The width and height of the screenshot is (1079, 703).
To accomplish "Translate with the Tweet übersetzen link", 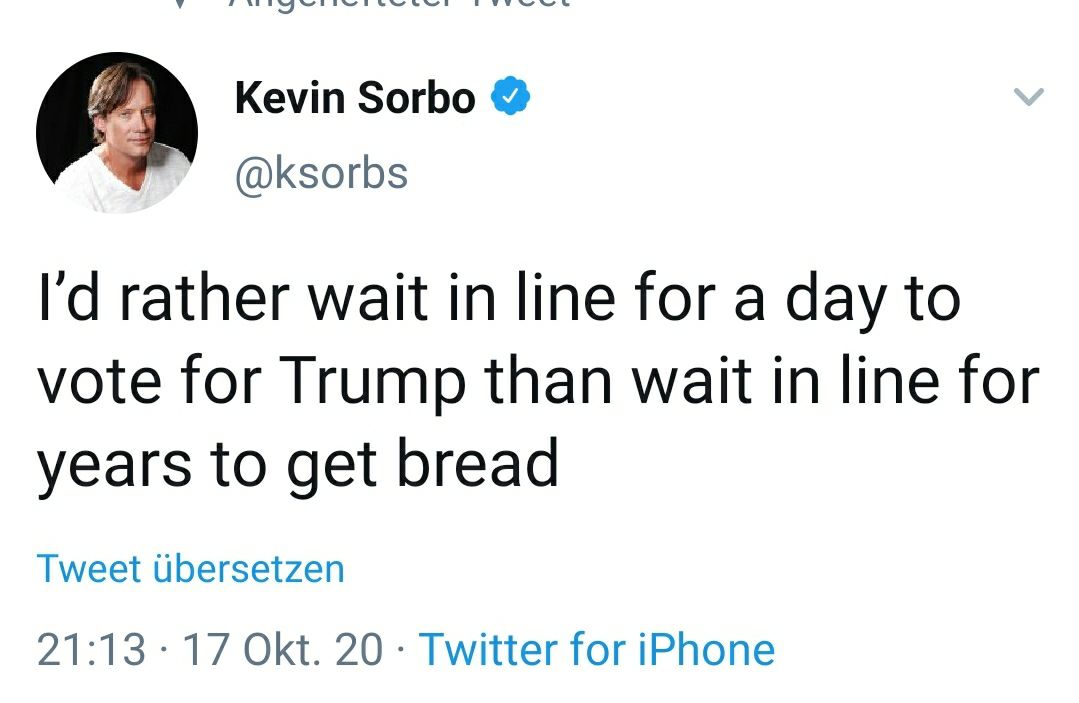I will point(191,569).
